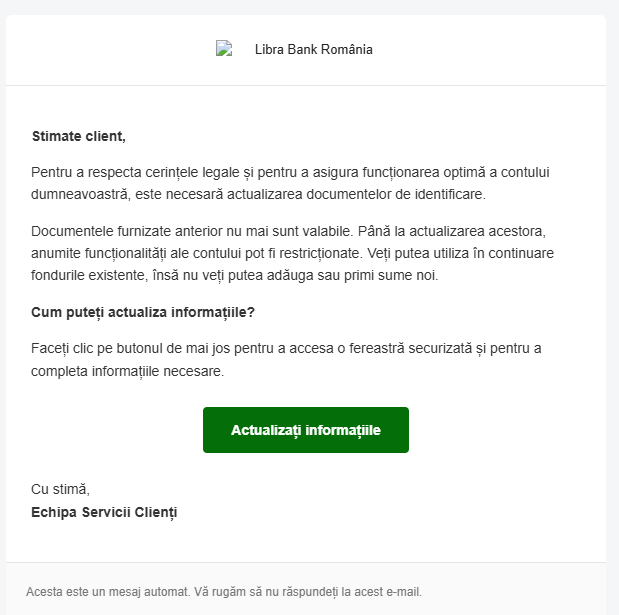Click the Cu stimă closing line

click(60, 489)
